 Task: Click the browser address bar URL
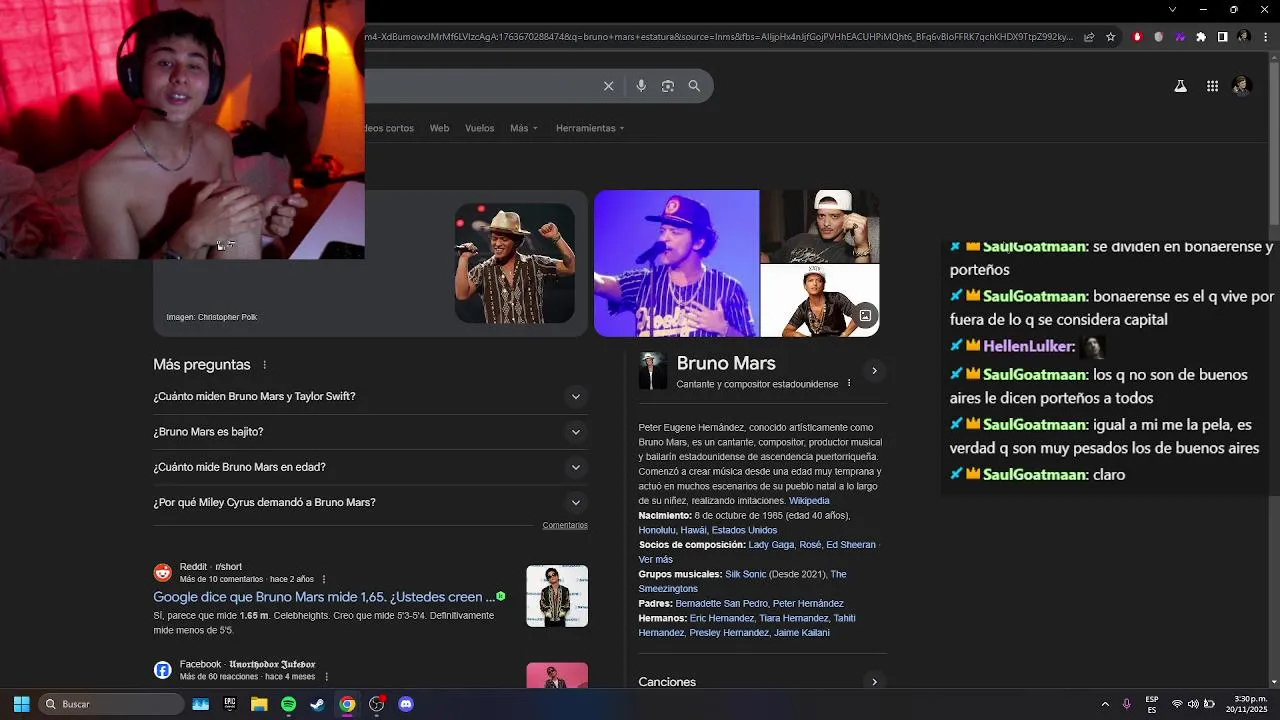718,37
